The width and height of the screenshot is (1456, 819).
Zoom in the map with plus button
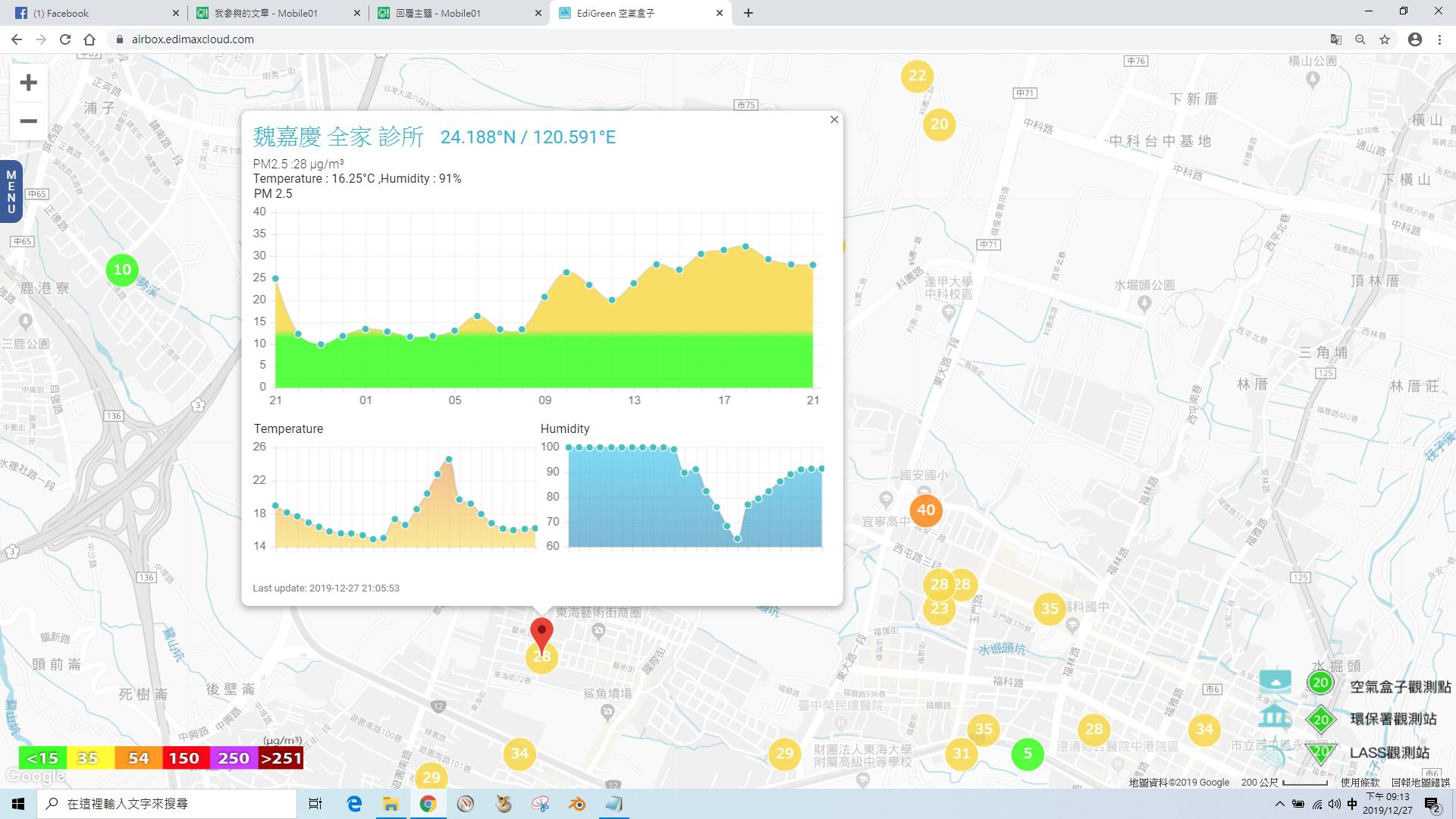pos(28,83)
